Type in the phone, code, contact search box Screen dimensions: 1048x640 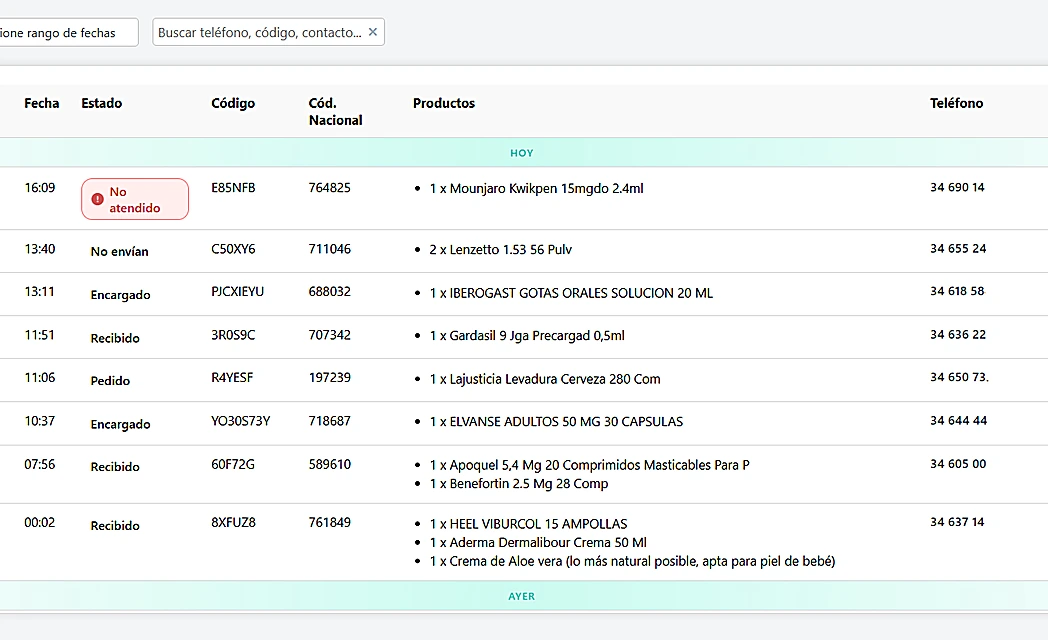[259, 32]
